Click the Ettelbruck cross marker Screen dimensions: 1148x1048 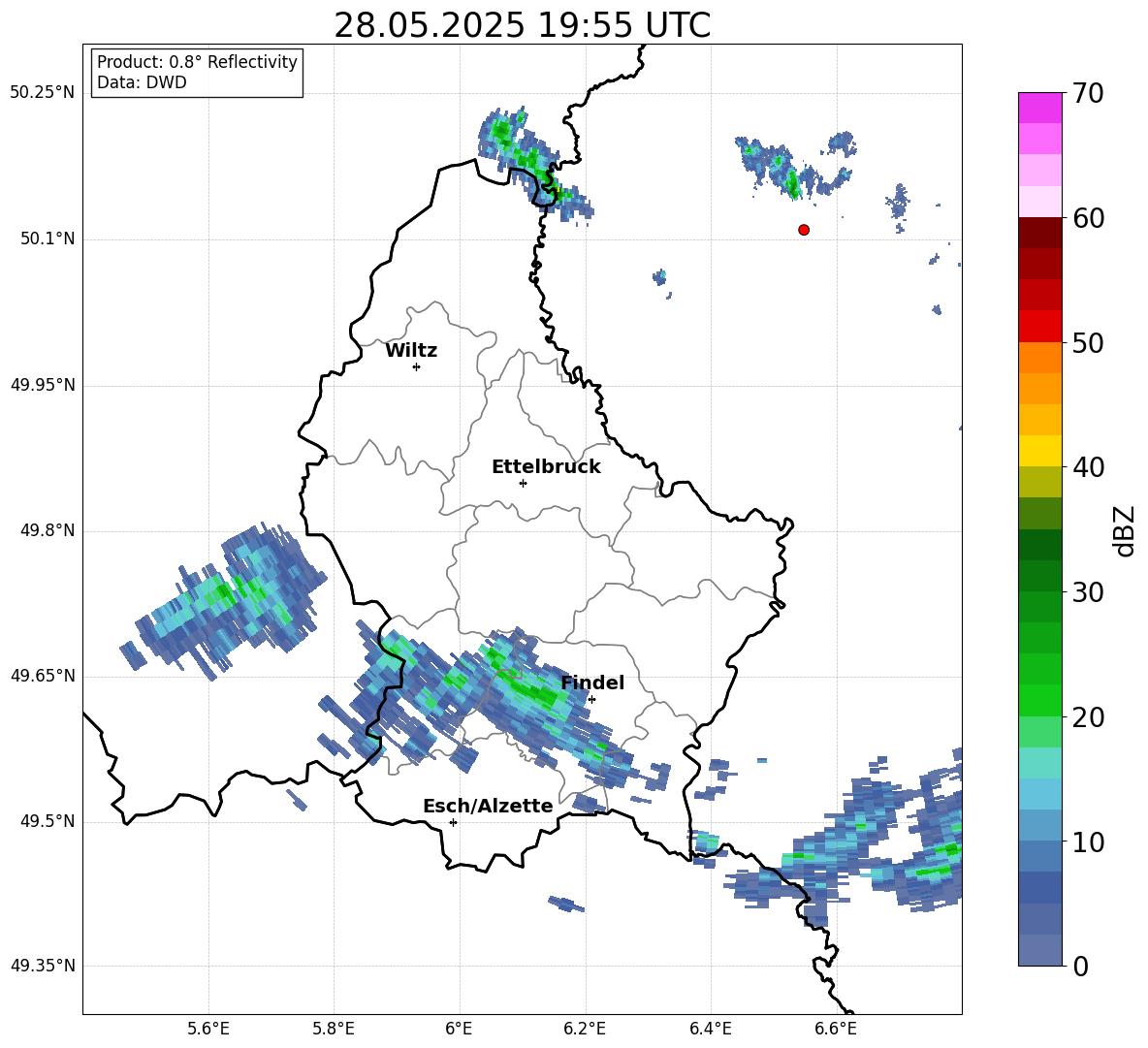[x=523, y=483]
